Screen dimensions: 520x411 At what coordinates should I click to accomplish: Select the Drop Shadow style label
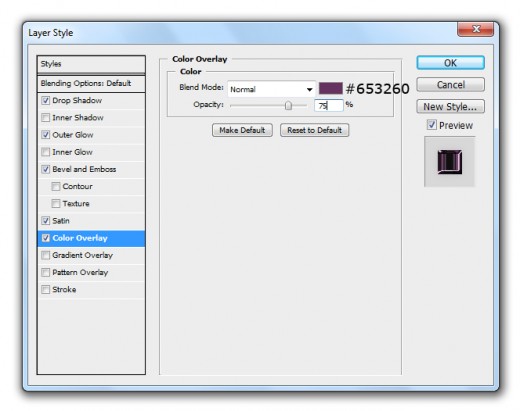click(x=77, y=100)
